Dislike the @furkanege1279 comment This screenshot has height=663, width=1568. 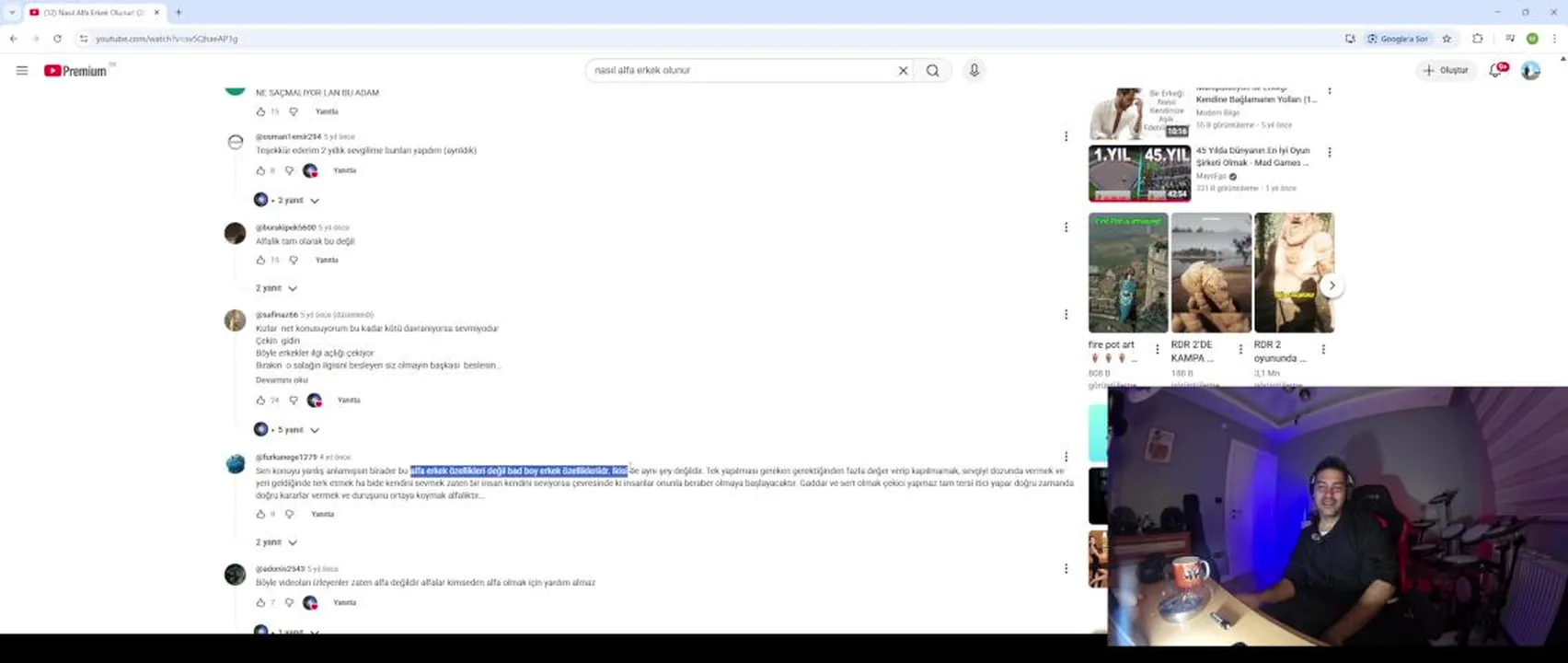(289, 514)
